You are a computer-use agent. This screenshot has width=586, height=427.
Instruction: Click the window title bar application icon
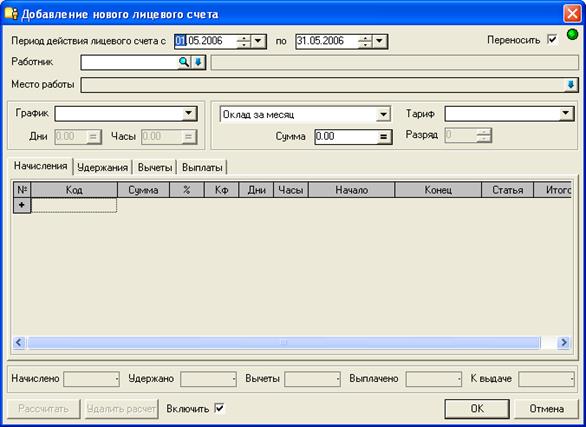pyautogui.click(x=11, y=13)
